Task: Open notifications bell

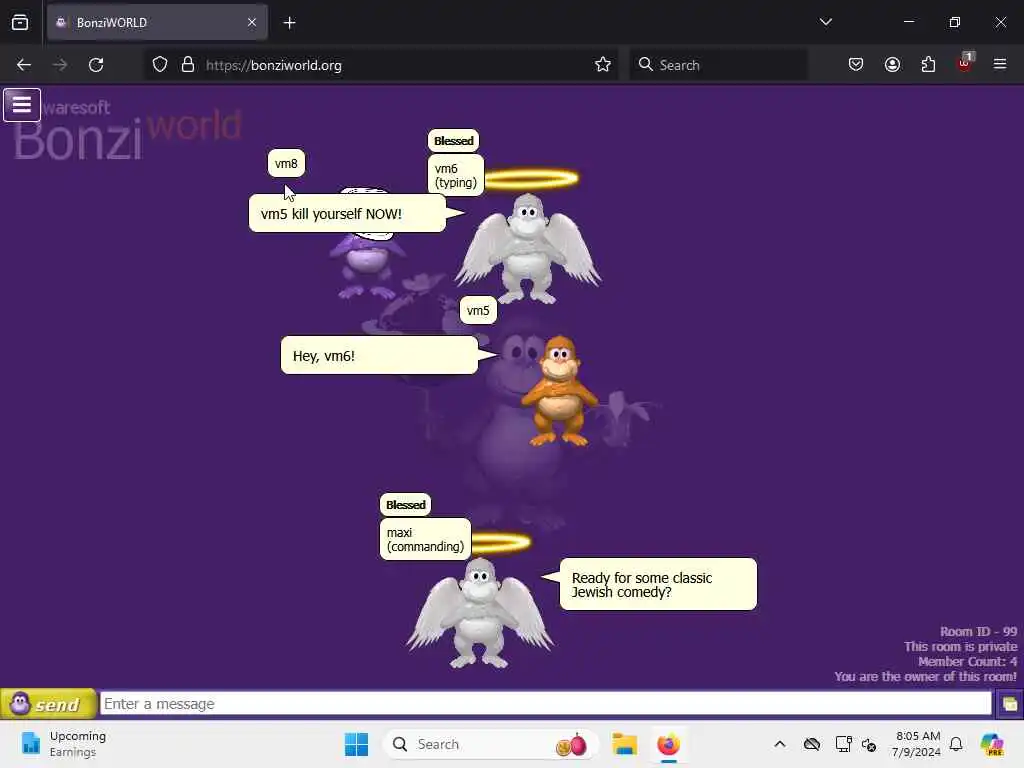Action: [956, 744]
